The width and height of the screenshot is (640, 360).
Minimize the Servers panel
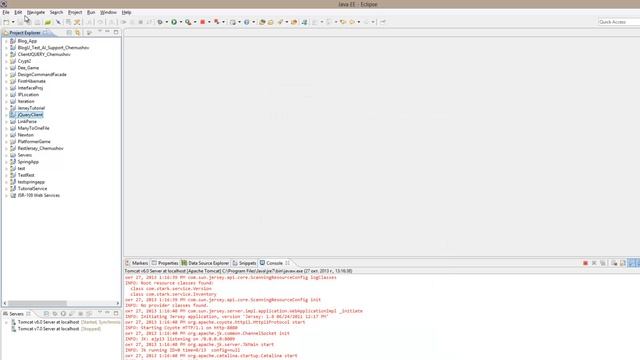(108, 313)
